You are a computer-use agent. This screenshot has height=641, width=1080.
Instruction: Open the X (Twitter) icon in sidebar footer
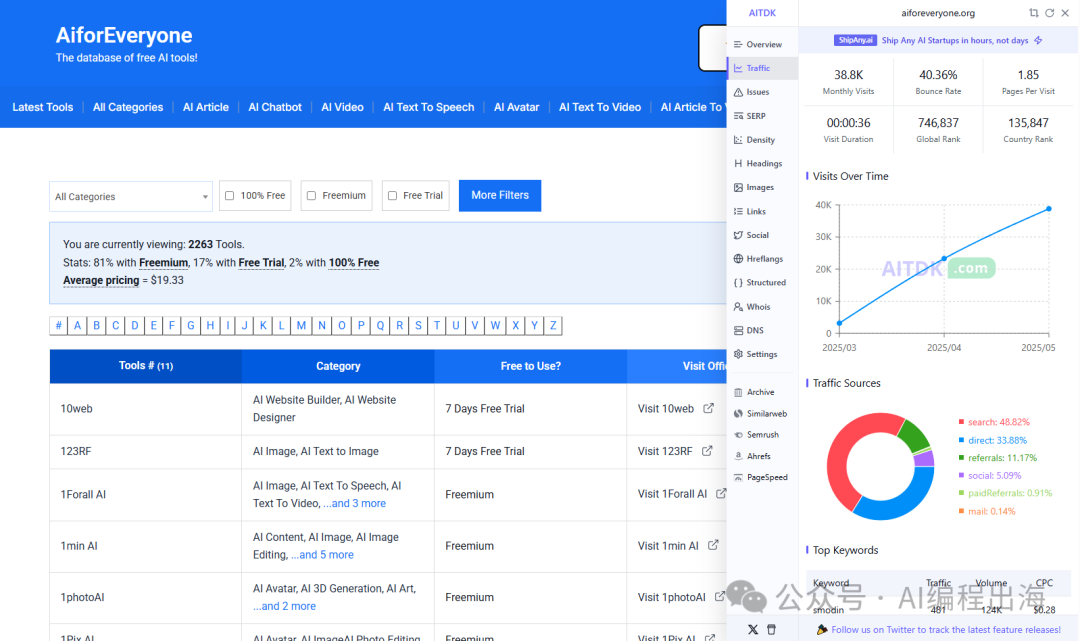point(752,629)
